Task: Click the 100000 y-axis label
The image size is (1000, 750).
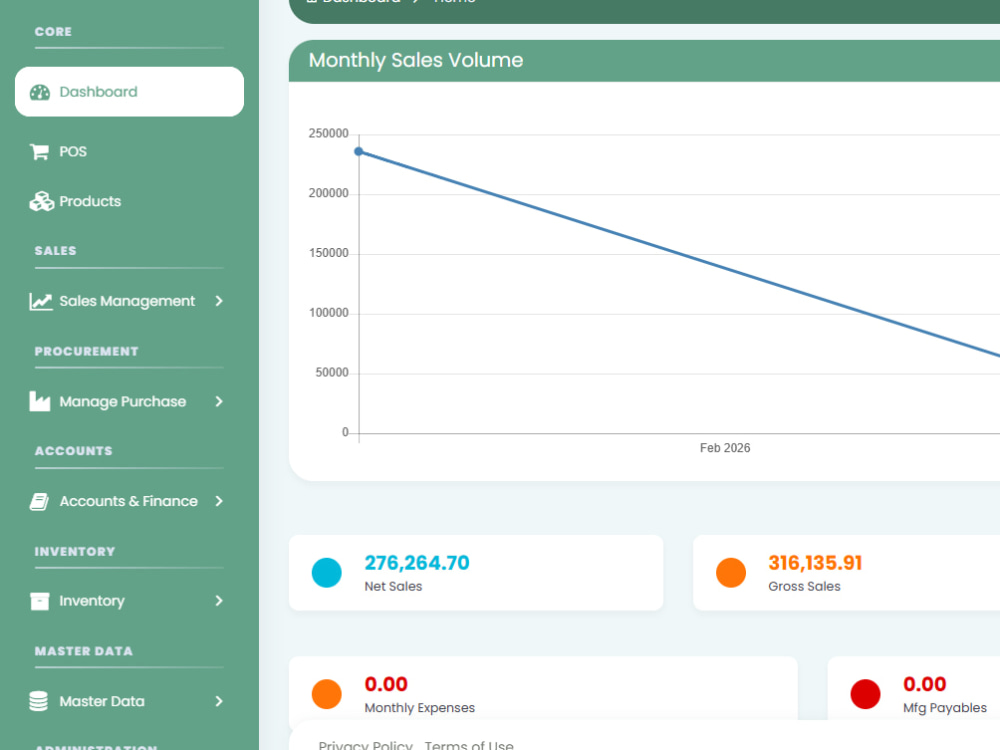Action: coord(328,313)
